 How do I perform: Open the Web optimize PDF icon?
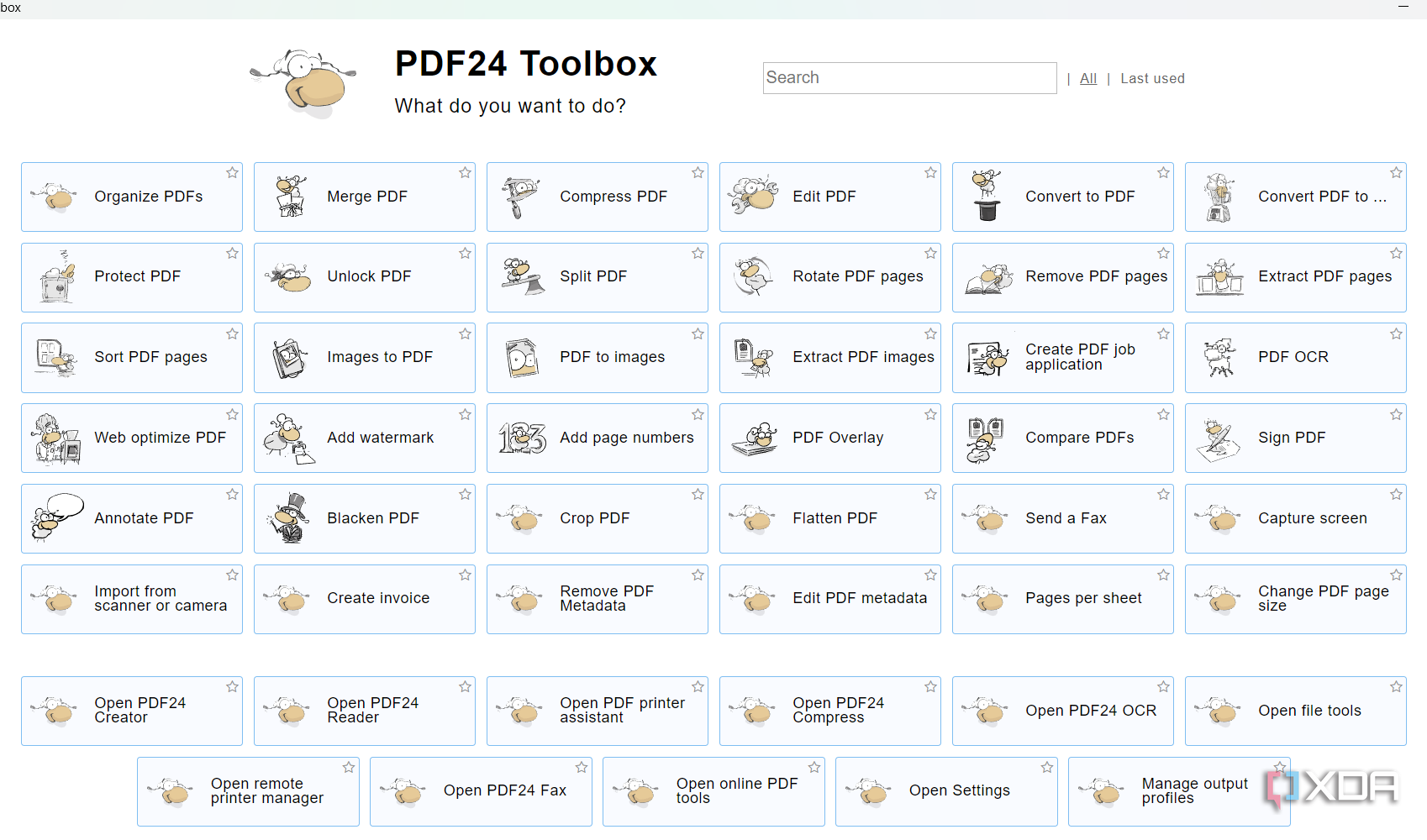coord(56,438)
